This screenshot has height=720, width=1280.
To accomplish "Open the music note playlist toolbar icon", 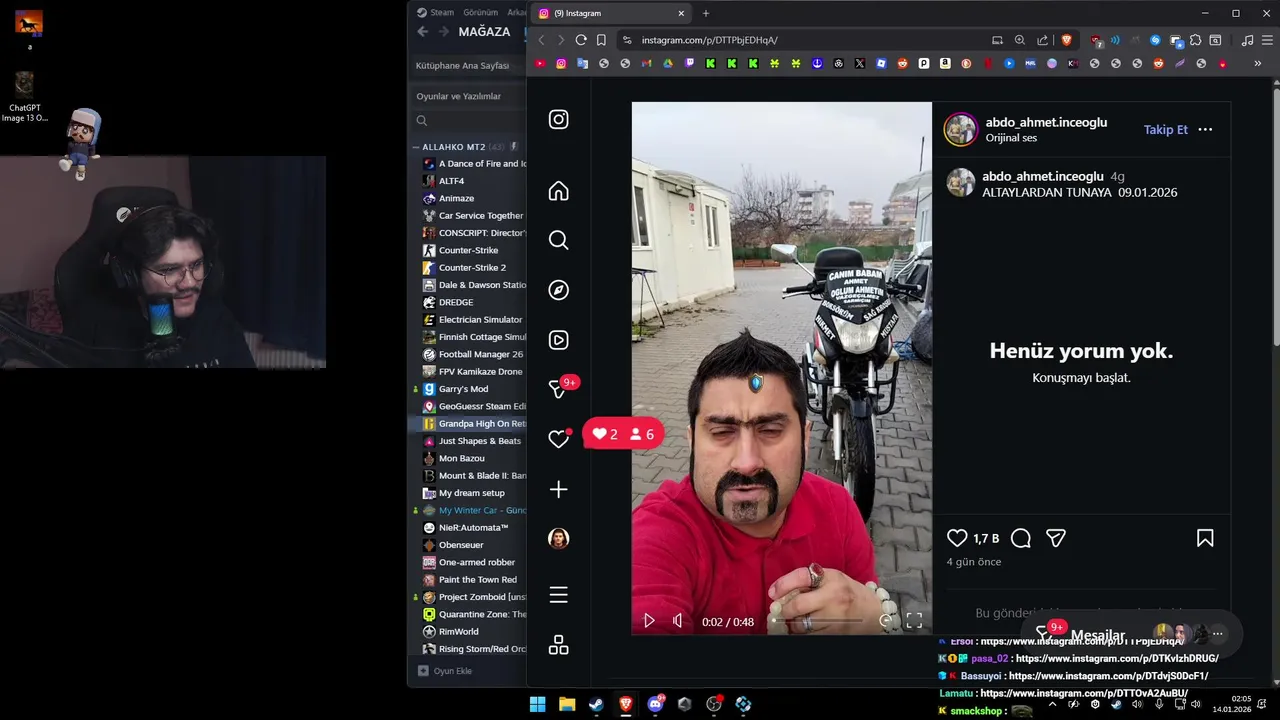I will click(x=1247, y=40).
